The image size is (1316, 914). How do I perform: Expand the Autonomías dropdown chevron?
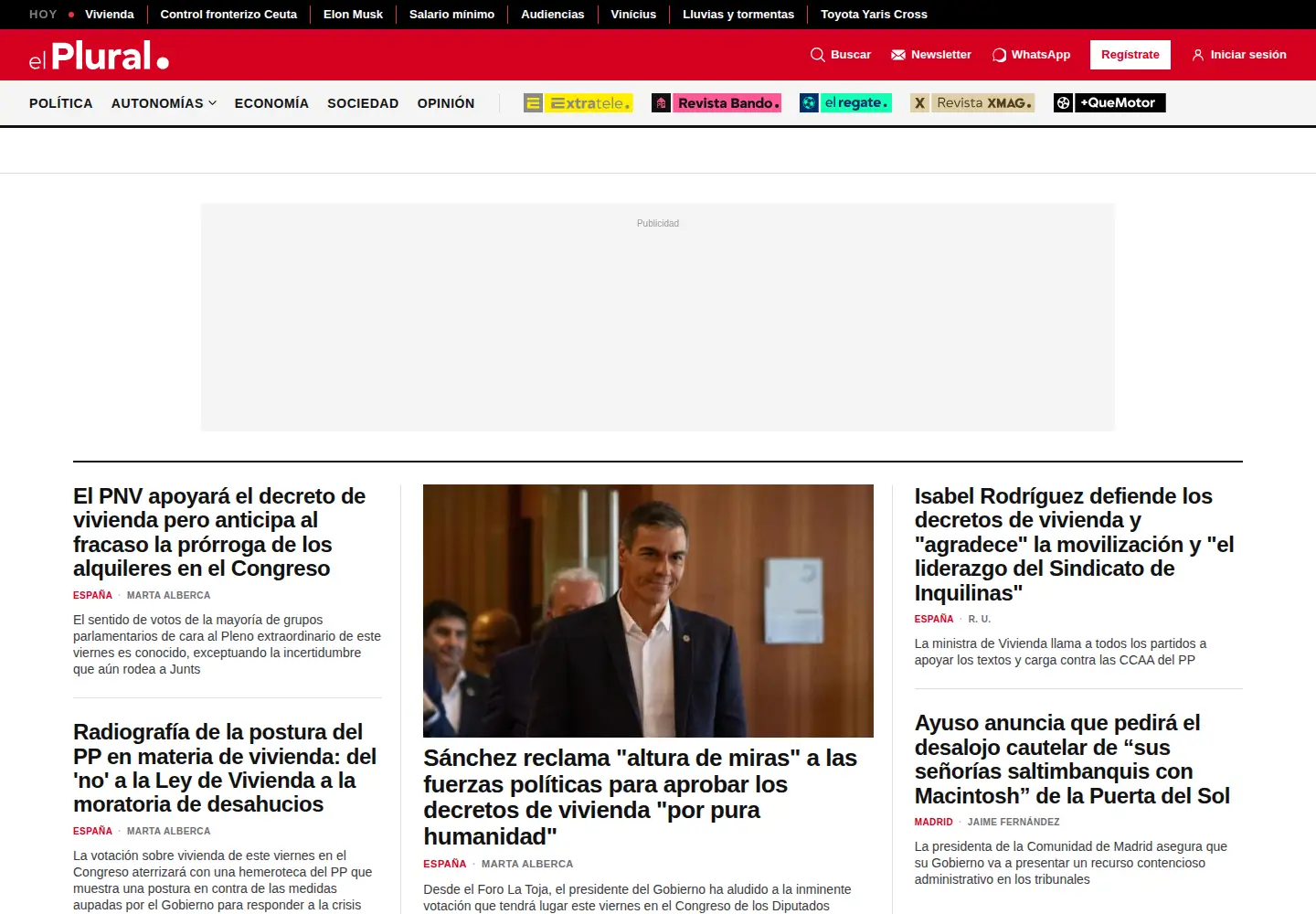(212, 103)
